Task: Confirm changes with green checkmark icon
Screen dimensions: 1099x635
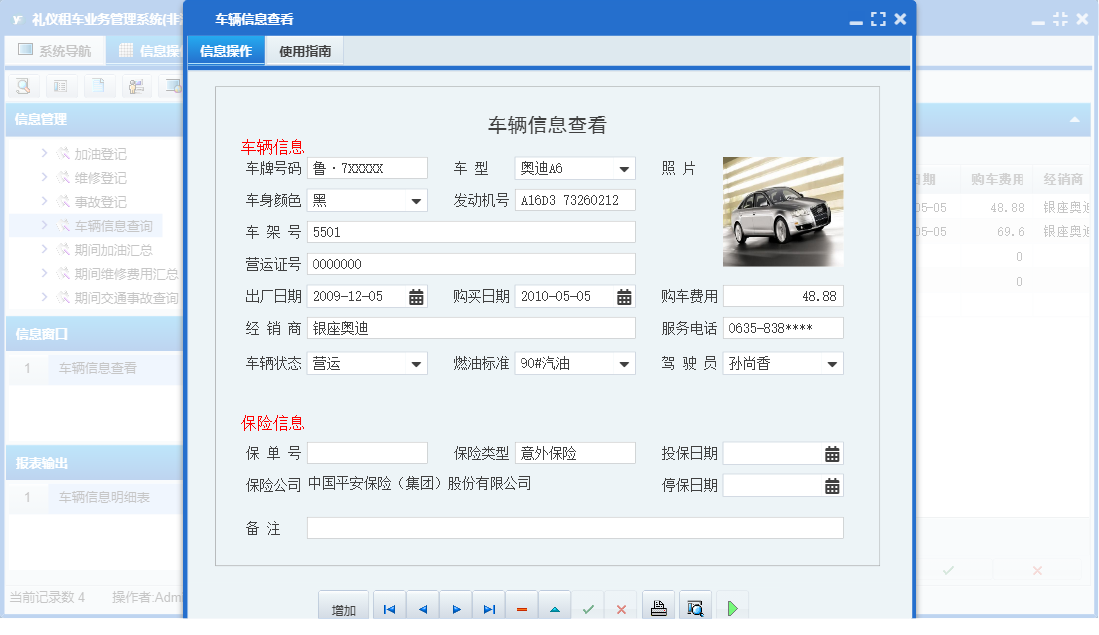Action: tap(588, 605)
